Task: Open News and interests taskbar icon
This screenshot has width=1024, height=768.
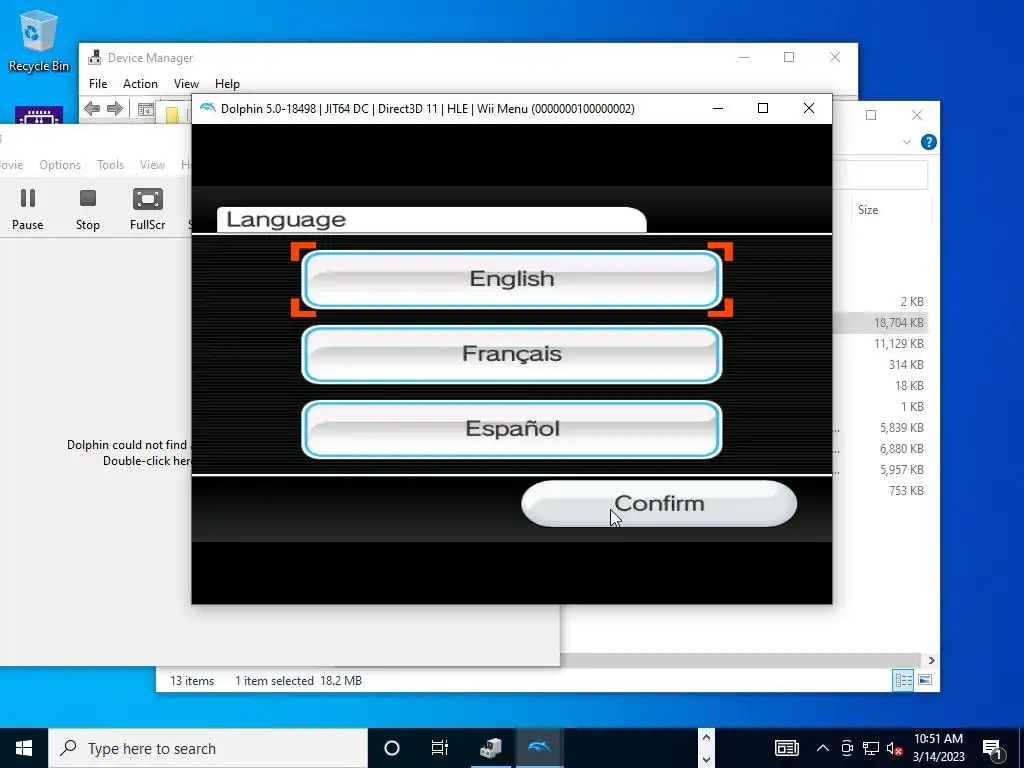Action: [x=787, y=748]
